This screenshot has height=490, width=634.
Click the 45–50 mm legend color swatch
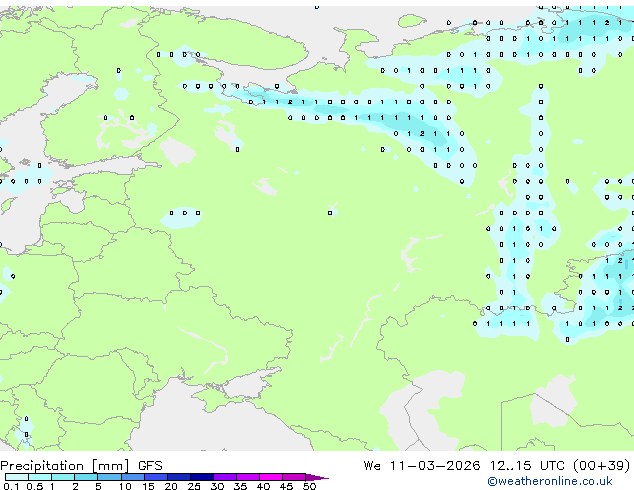tap(294, 477)
